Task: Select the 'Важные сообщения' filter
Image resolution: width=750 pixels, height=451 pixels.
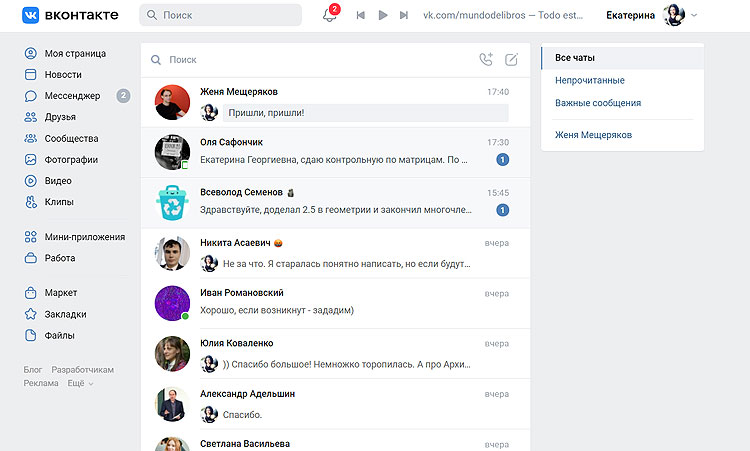Action: [x=598, y=103]
